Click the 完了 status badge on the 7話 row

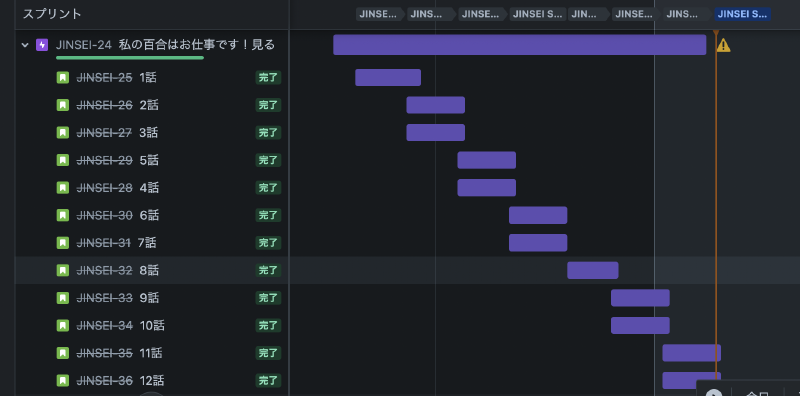[268, 243]
